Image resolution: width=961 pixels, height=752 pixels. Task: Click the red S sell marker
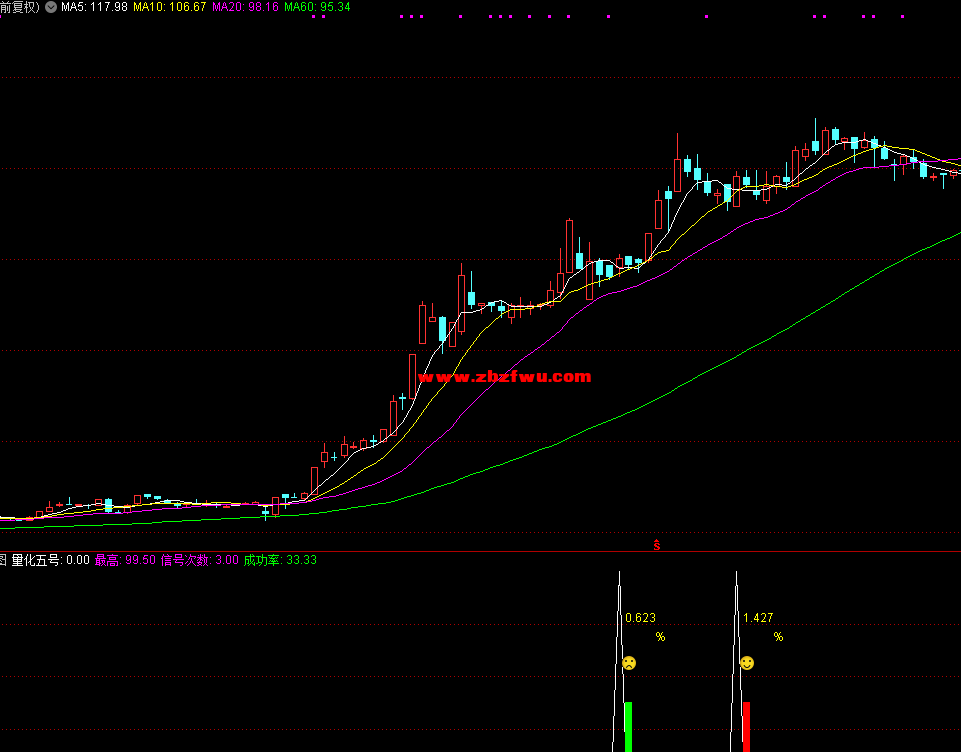[656, 545]
